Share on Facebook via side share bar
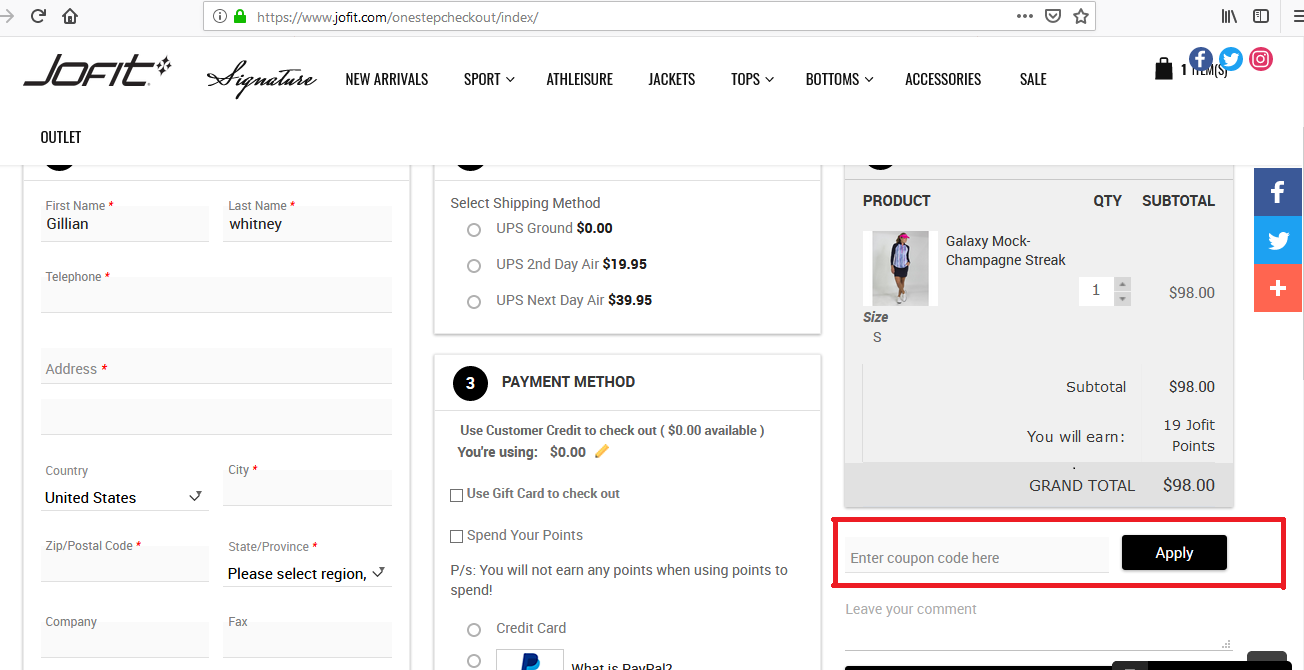 pos(1278,192)
